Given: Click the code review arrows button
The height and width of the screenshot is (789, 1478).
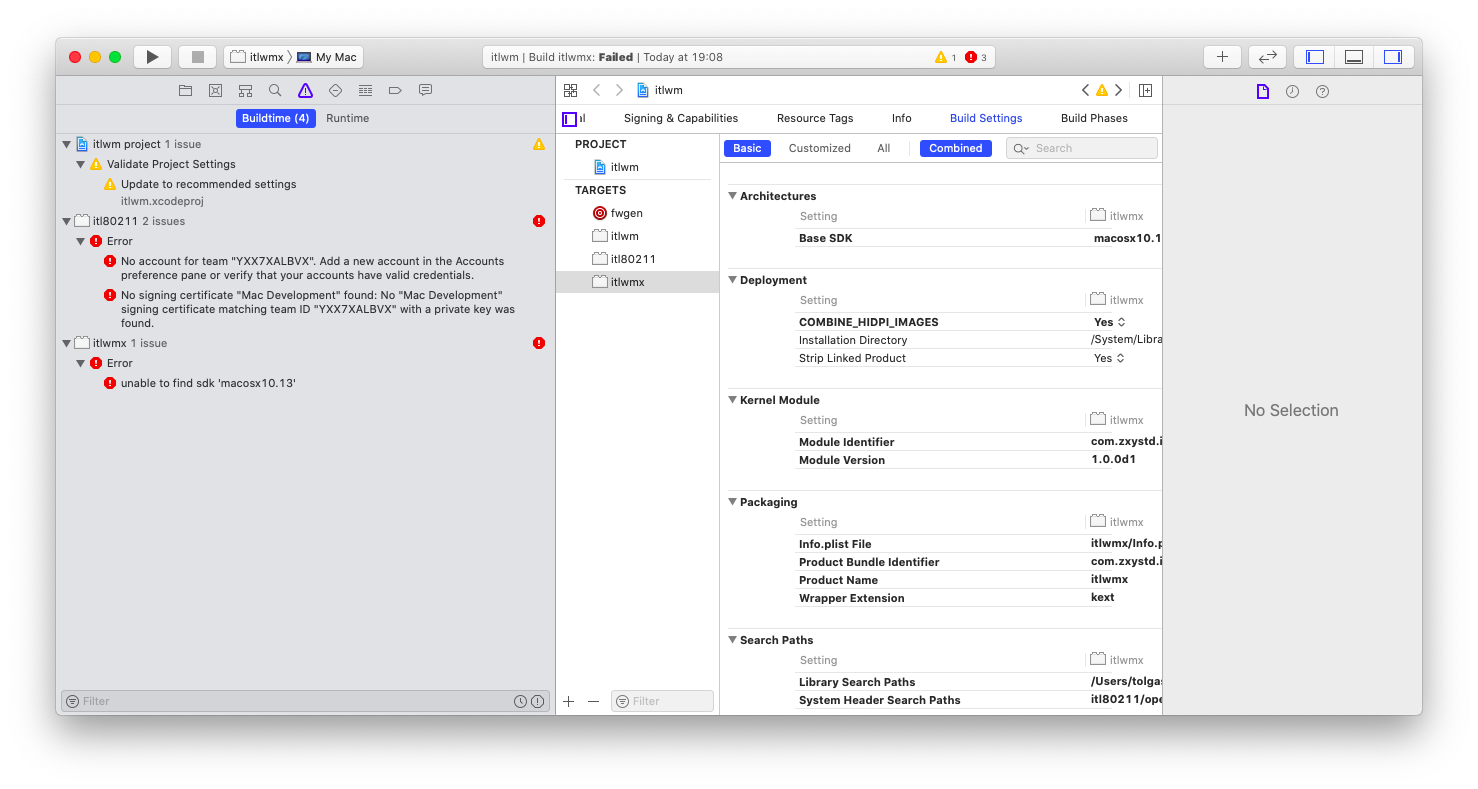Looking at the screenshot, I should pos(1267,57).
